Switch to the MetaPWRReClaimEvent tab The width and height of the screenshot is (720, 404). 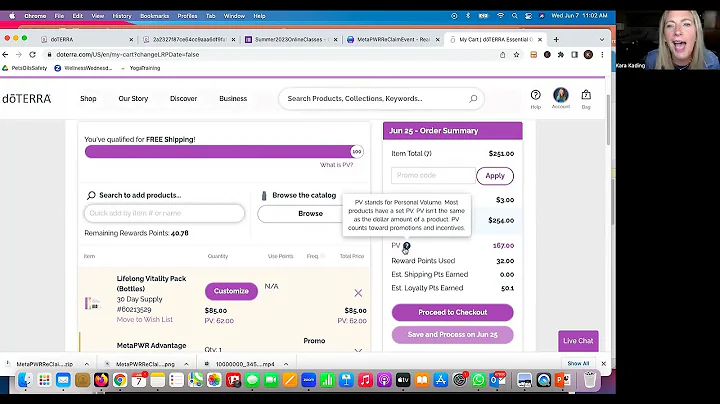click(x=393, y=39)
